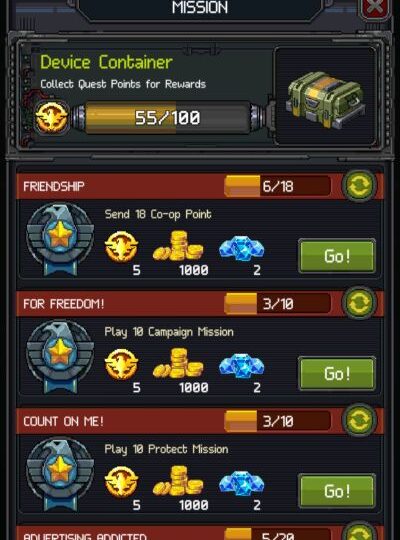
Task: Tap the blue gem reward in Friendship
Action: 242,248
